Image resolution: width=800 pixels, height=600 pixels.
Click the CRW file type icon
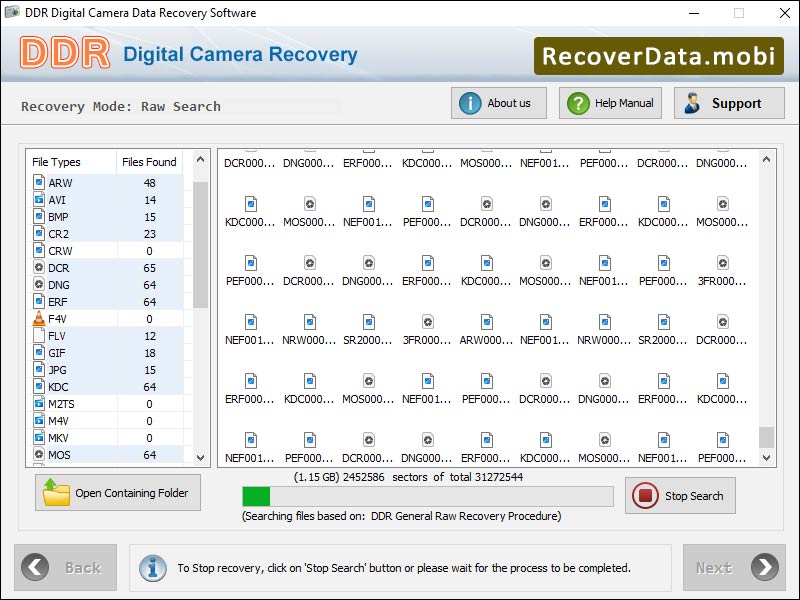pyautogui.click(x=39, y=251)
